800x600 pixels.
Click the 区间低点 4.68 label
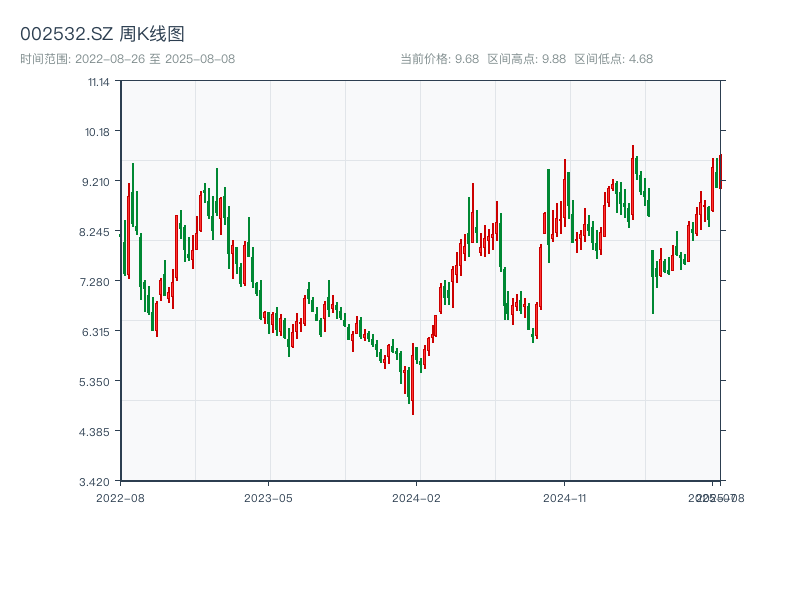click(613, 59)
